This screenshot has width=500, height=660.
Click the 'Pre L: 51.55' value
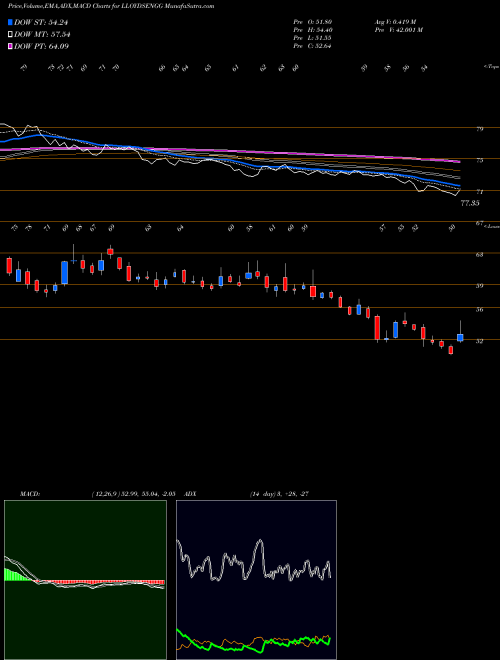(313, 38)
